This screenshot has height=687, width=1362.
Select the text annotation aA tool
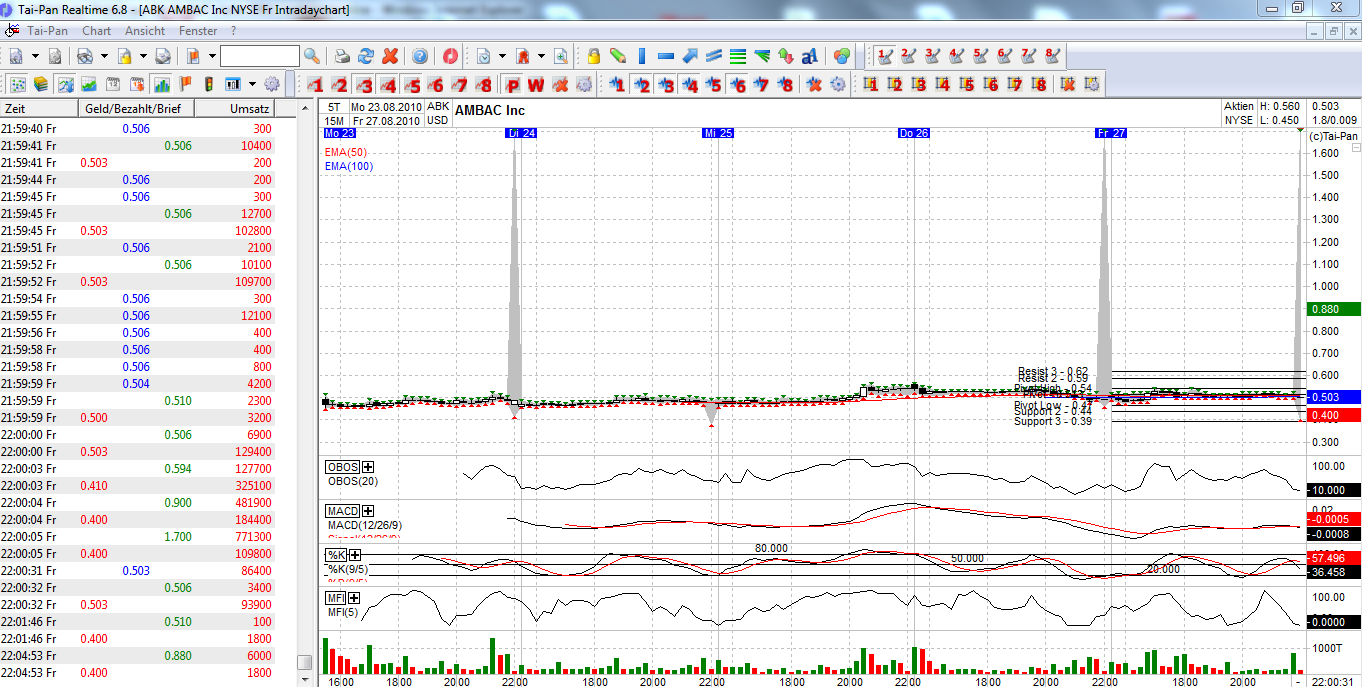tap(808, 55)
